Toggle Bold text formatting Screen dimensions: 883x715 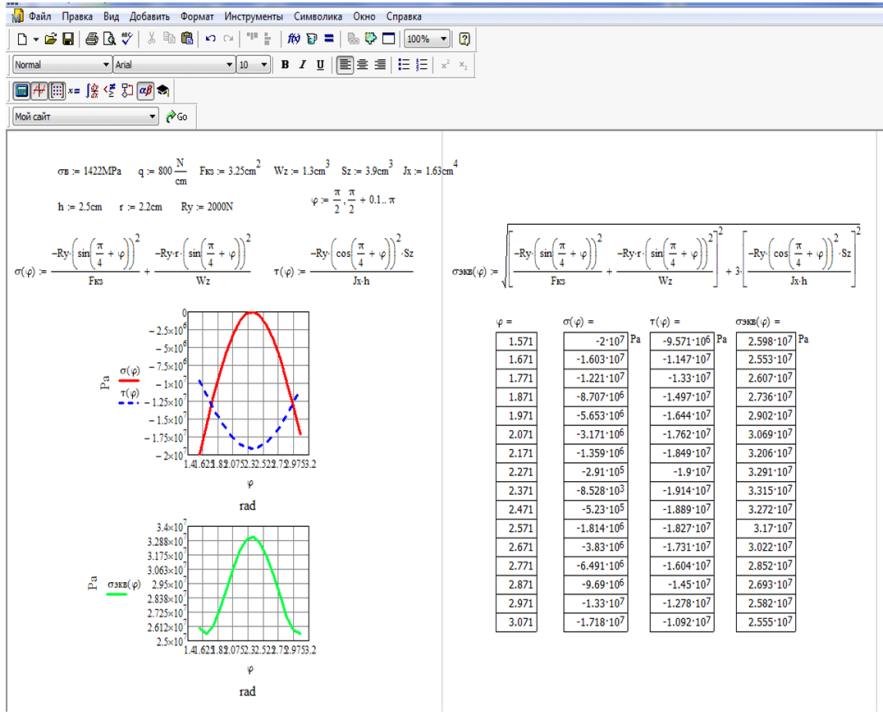point(285,65)
